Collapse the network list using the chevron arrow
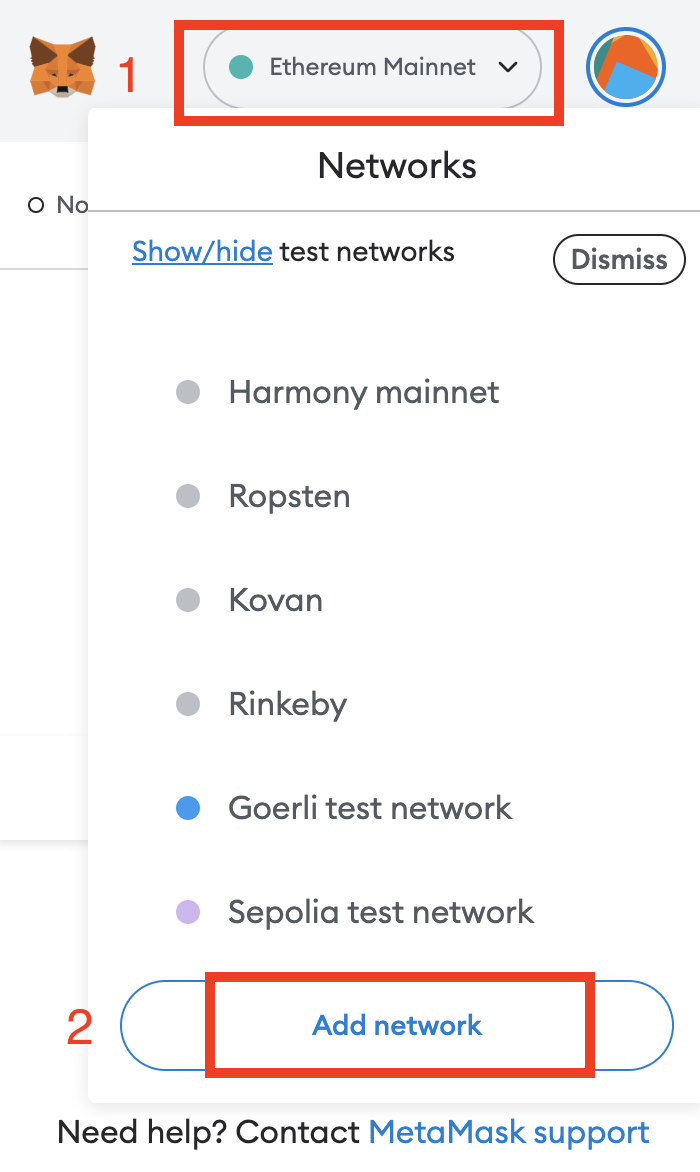 point(508,67)
